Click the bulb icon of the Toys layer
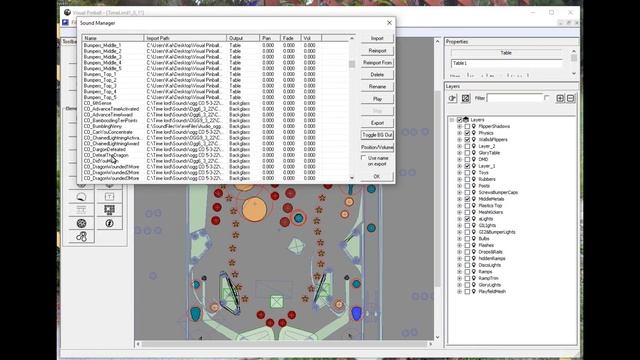Image resolution: width=640 pixels, height=360 pixels. point(474,173)
